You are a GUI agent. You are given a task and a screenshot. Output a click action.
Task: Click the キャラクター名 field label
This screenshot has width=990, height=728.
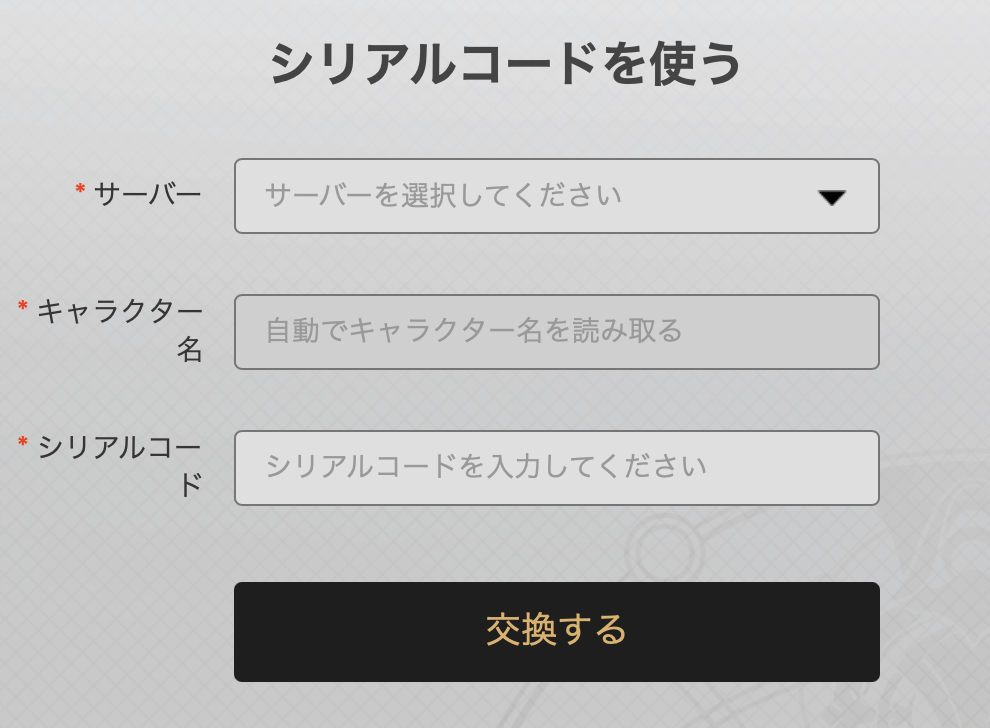[x=120, y=330]
